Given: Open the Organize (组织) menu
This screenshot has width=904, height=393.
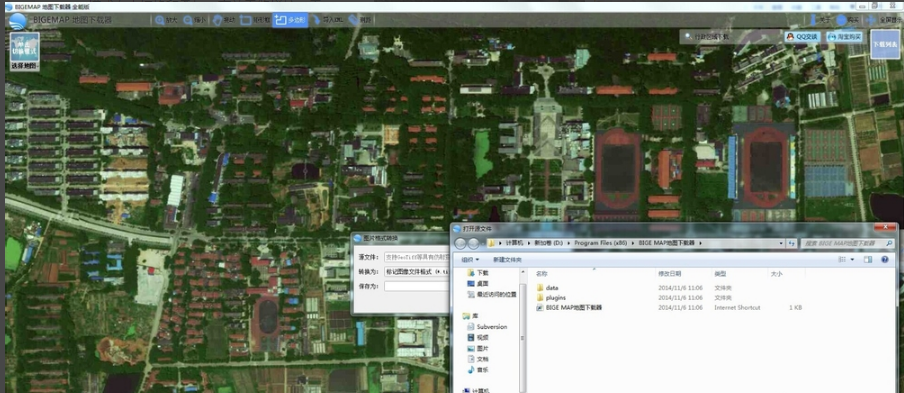Looking at the screenshot, I should pos(470,260).
